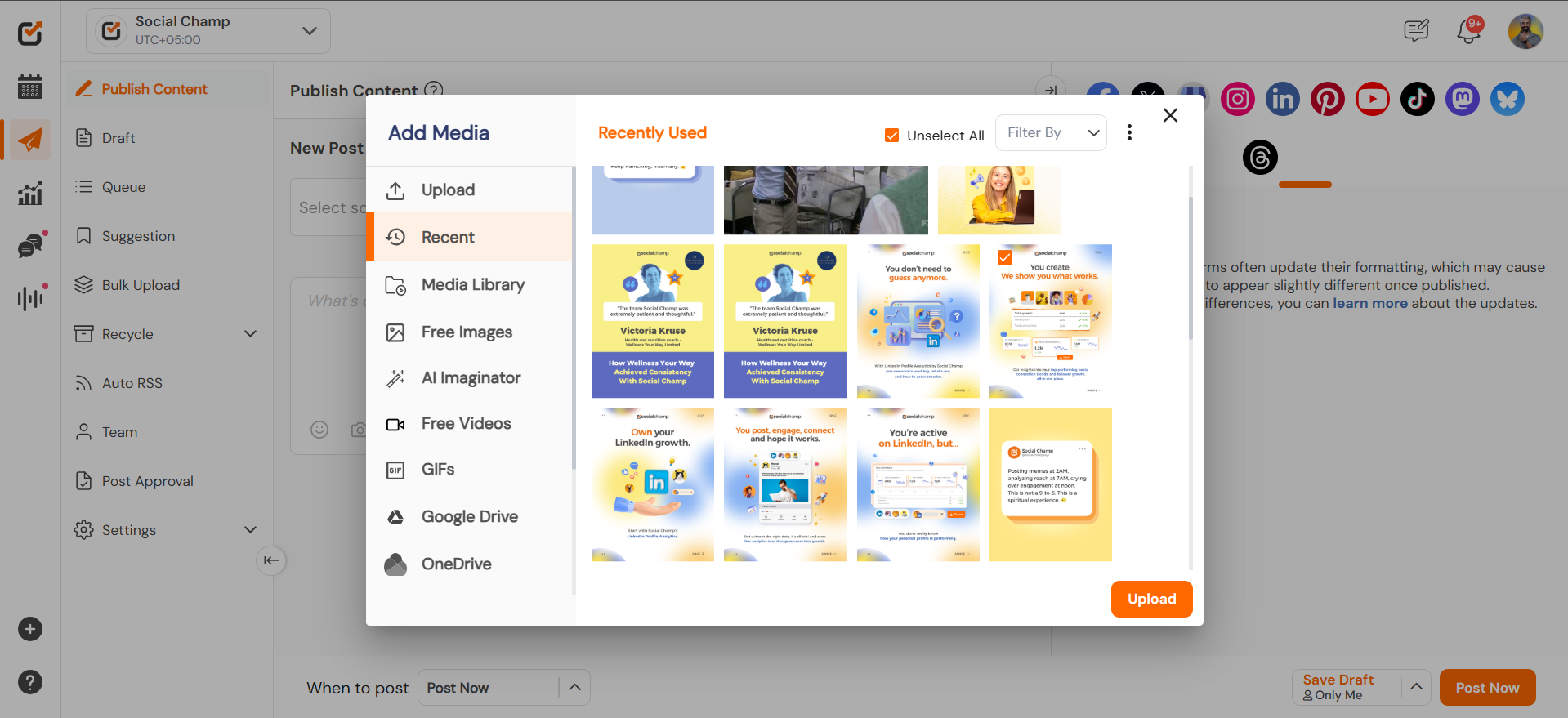The height and width of the screenshot is (718, 1568).
Task: Click the Social Champ logo icon
Action: (30, 33)
